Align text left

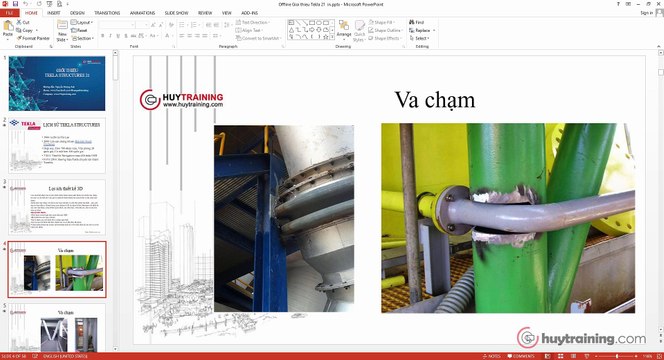pyautogui.click(x=182, y=36)
